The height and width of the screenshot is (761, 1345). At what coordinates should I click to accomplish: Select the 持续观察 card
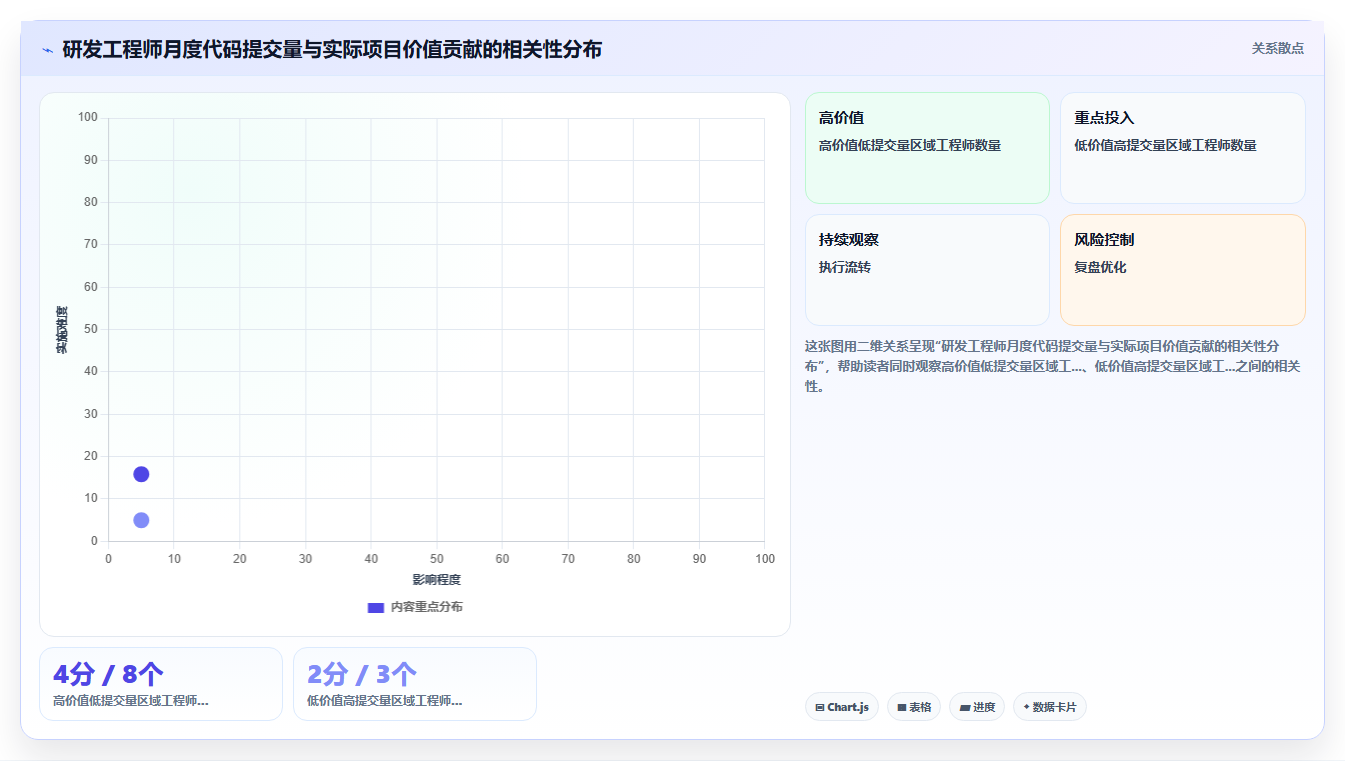[x=927, y=270]
